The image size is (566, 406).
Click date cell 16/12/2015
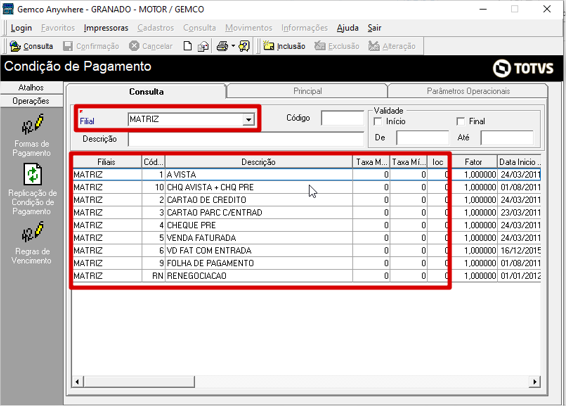520,250
